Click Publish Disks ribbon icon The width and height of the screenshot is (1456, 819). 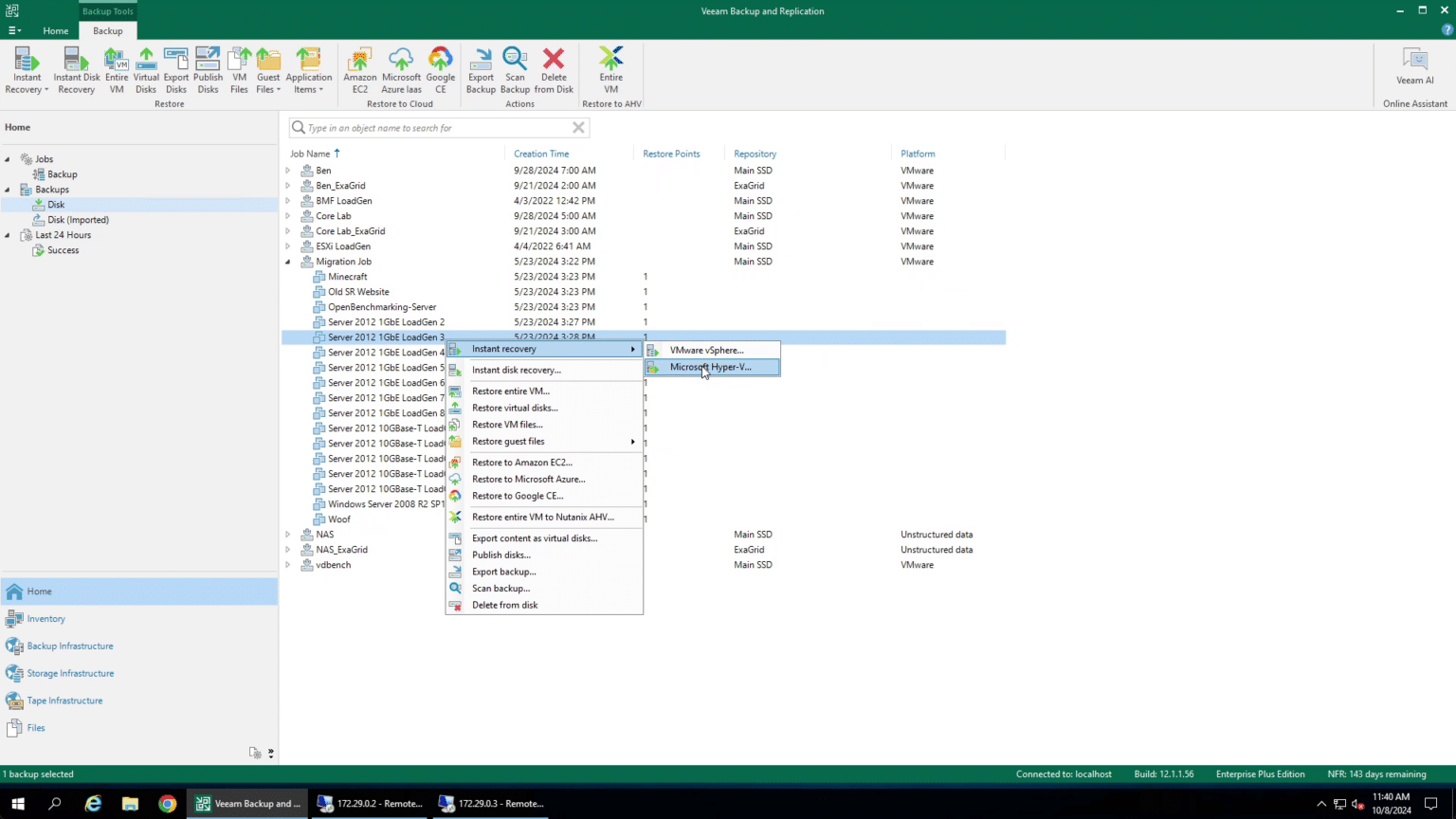208,70
